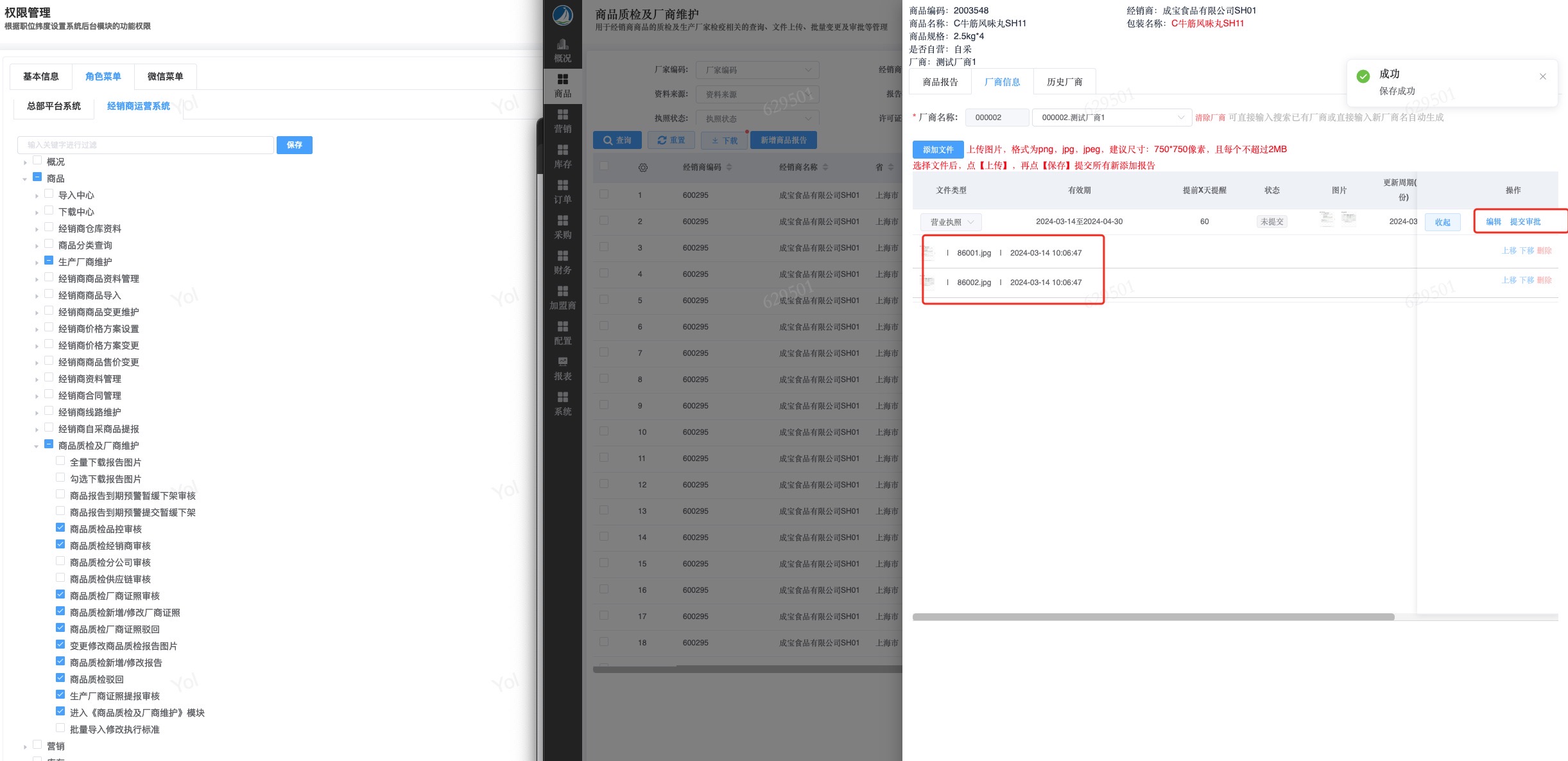Switch to the 微信菜单 tab
Image resolution: width=1568 pixels, height=761 pixels.
pyautogui.click(x=165, y=76)
